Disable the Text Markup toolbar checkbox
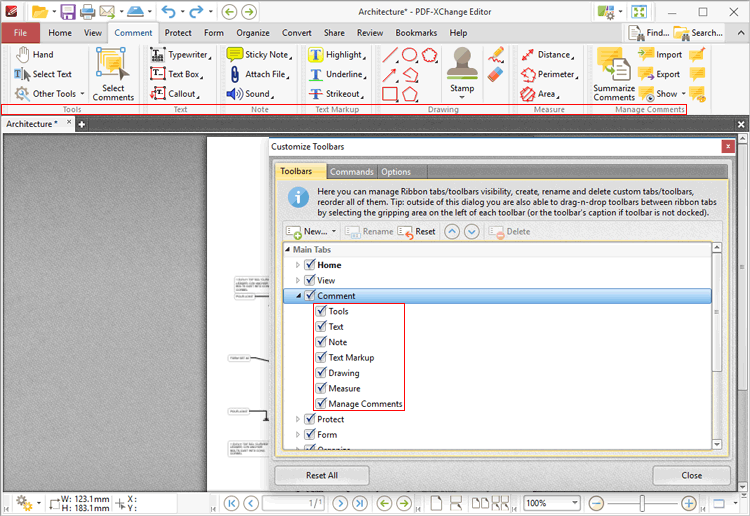This screenshot has height=516, width=750. [x=321, y=357]
